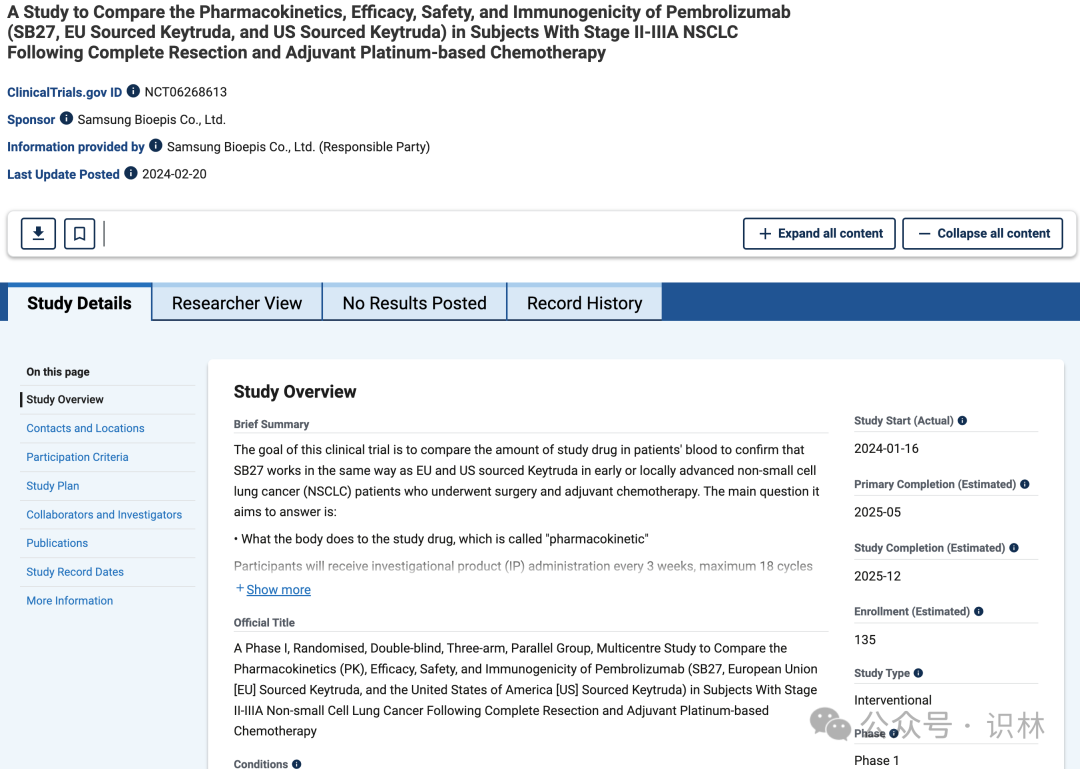Open More Information section
Image resolution: width=1080 pixels, height=769 pixels.
coord(70,601)
